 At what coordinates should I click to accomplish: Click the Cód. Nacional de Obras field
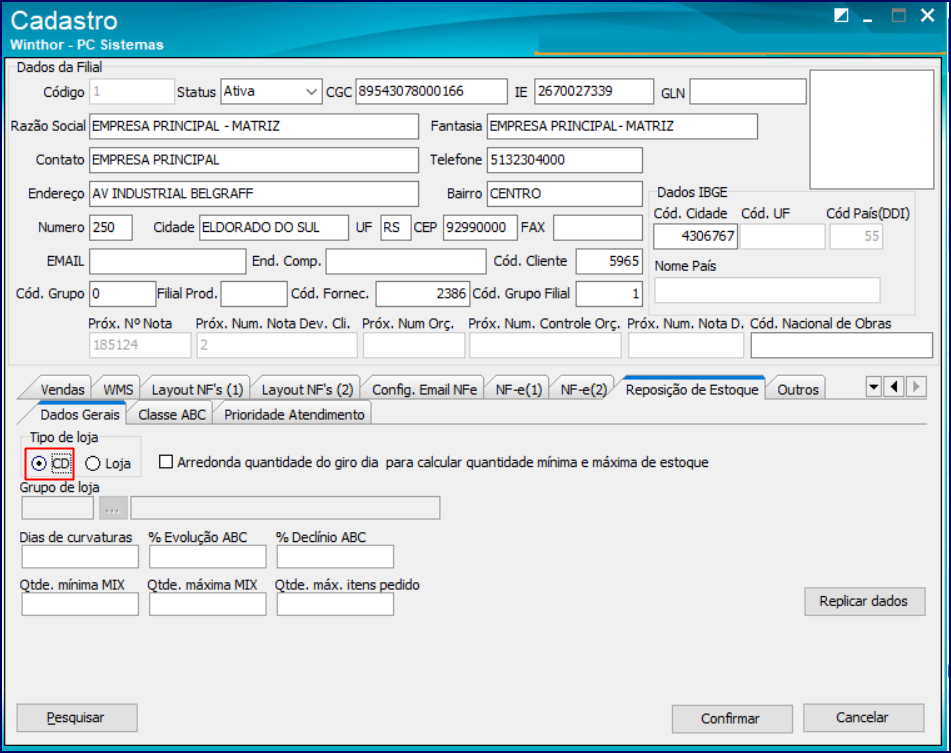click(x=842, y=346)
